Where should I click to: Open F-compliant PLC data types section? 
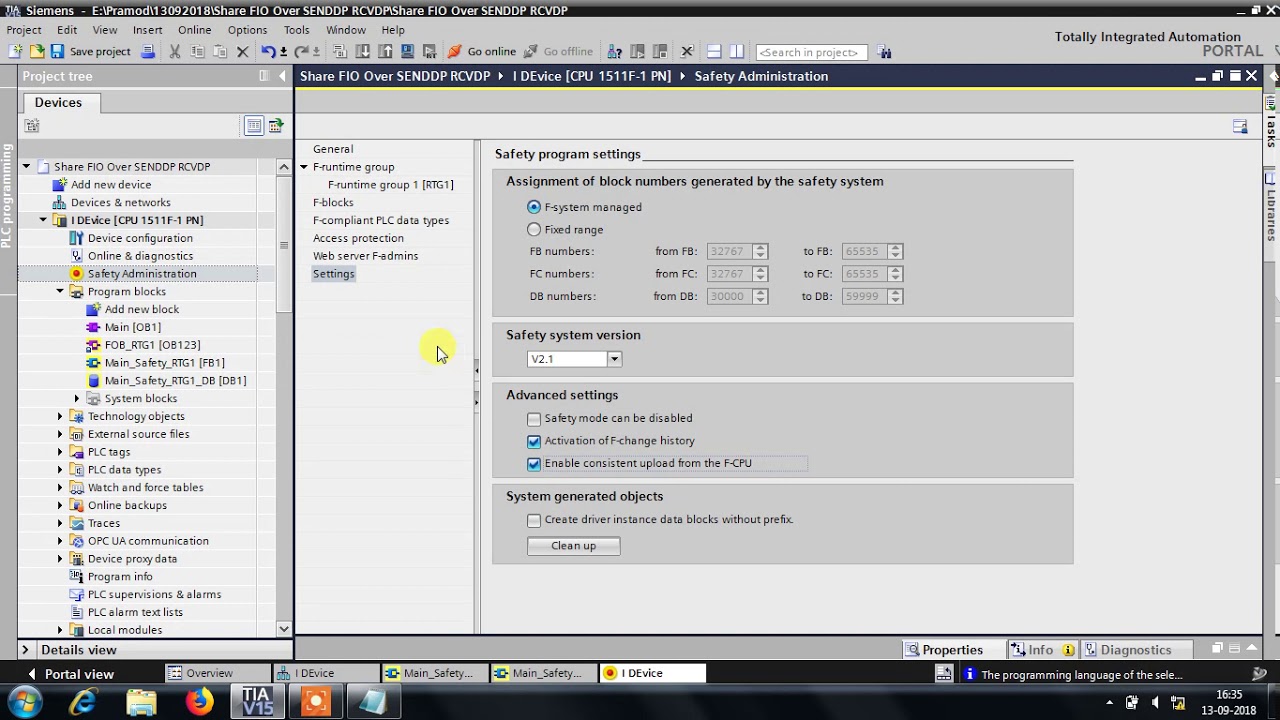pyautogui.click(x=381, y=220)
